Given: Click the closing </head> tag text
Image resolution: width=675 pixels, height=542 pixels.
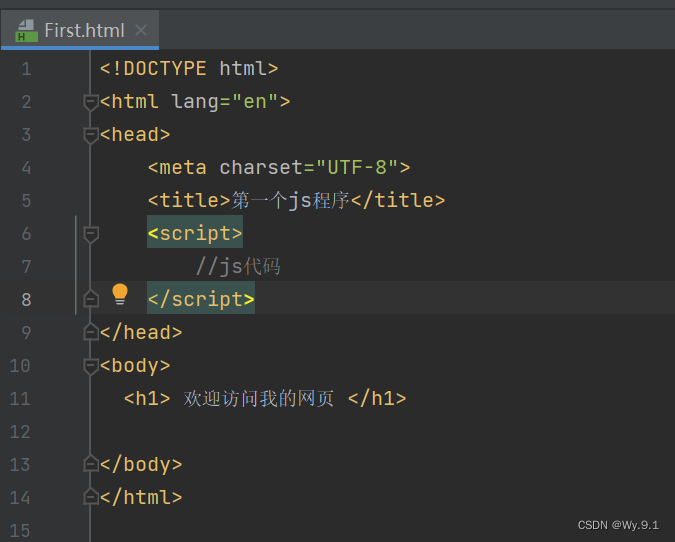Looking at the screenshot, I should point(141,332).
